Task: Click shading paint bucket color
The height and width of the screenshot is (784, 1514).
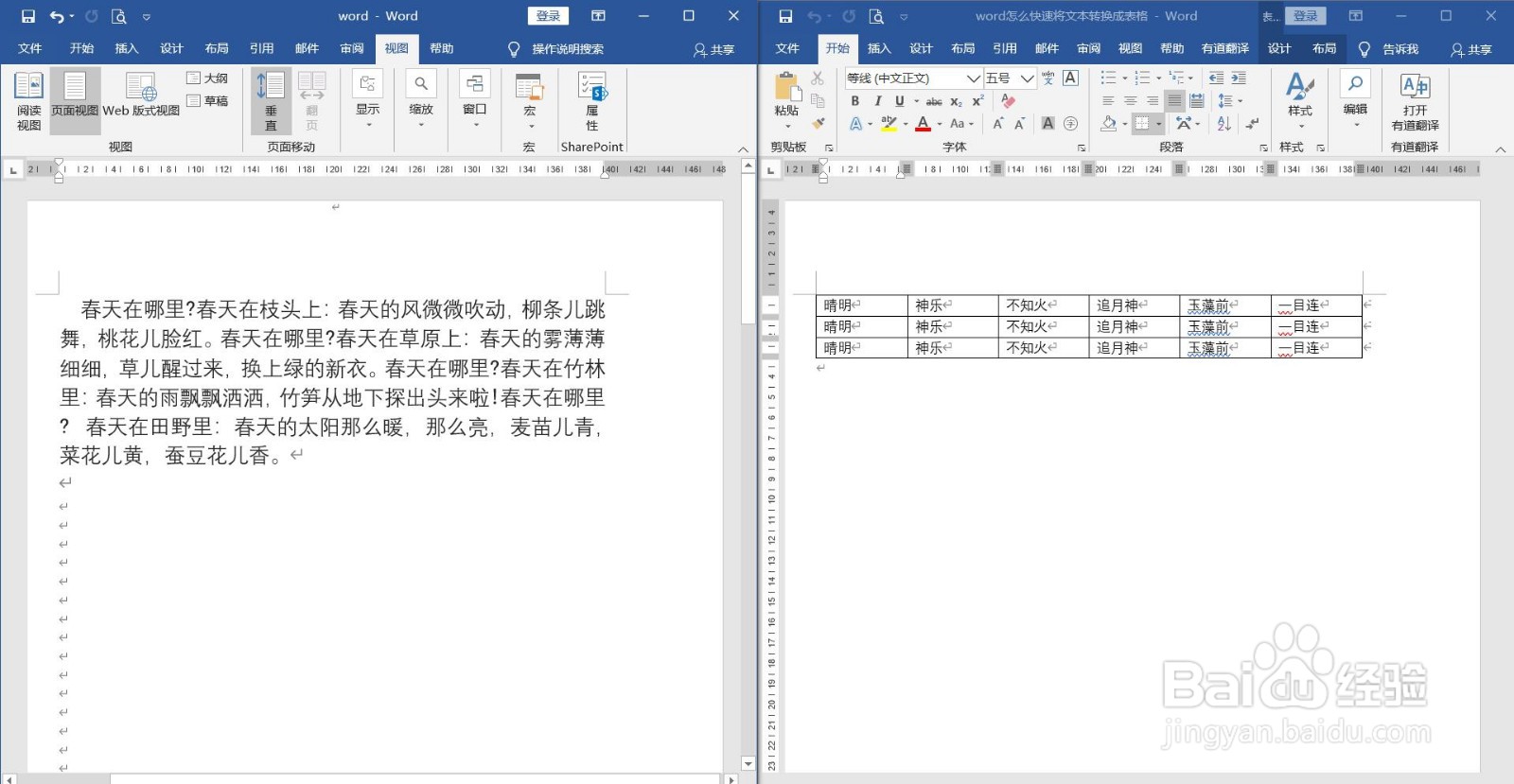Action: click(1108, 124)
